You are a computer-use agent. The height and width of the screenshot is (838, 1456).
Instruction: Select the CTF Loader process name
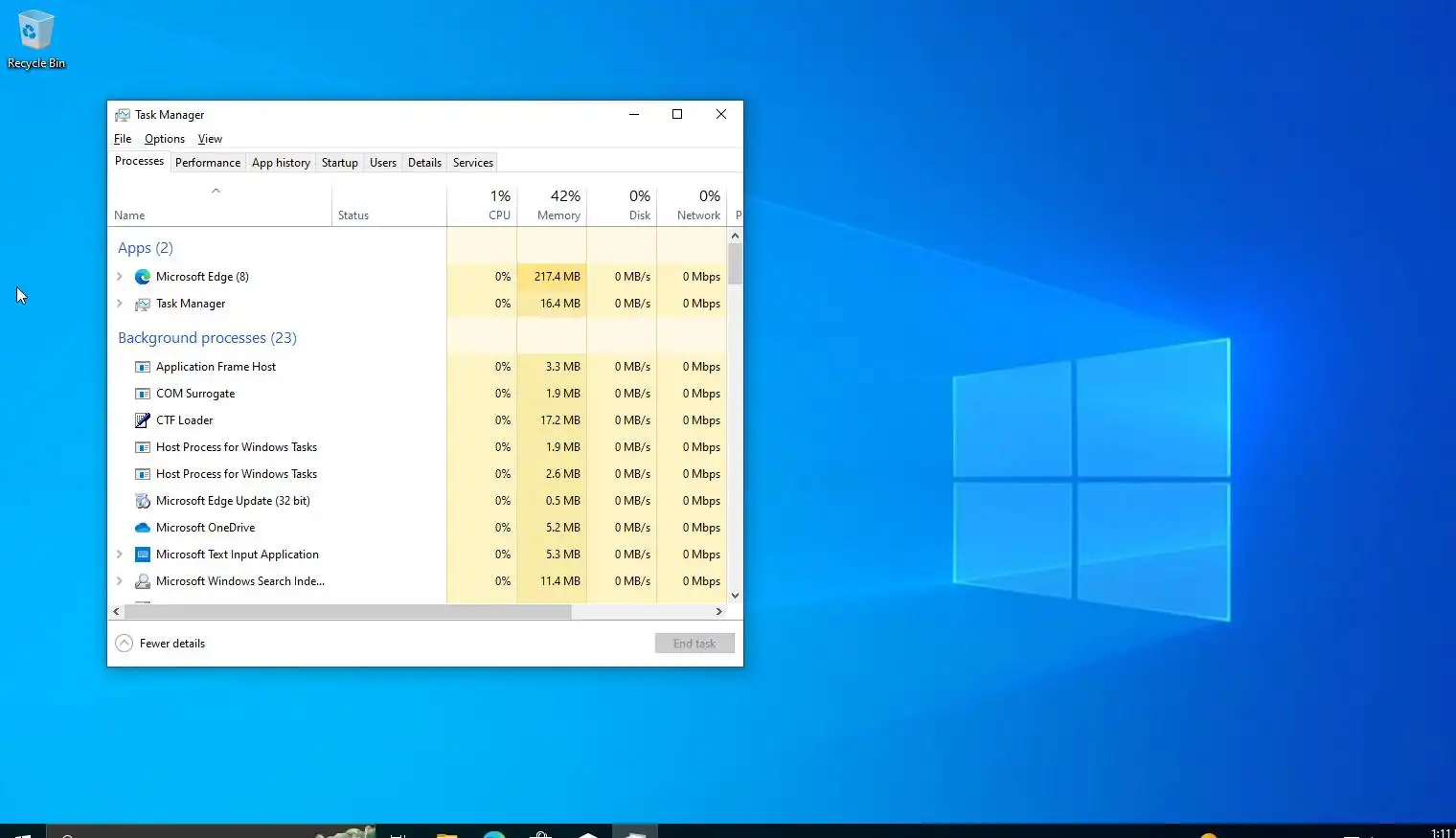[x=185, y=420]
